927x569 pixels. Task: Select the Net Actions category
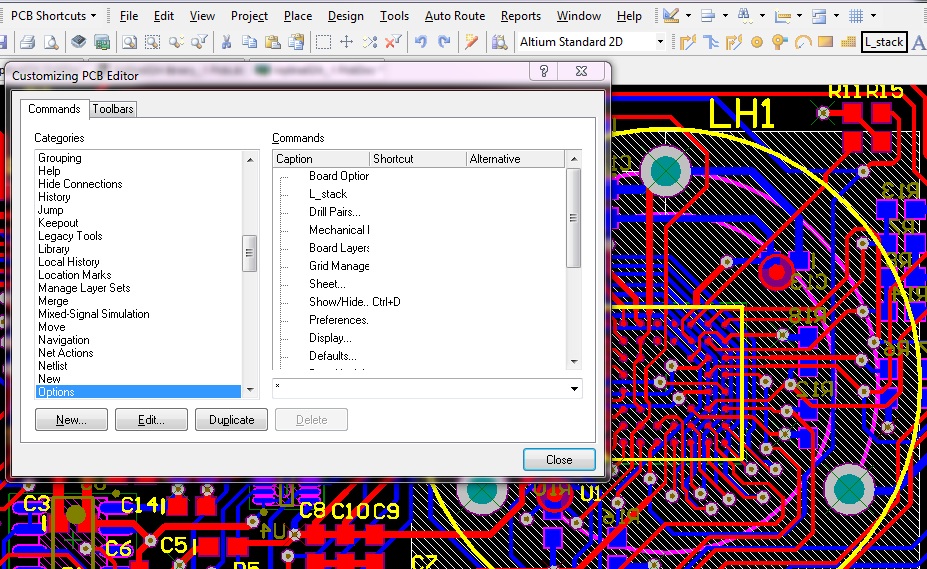pos(138,353)
